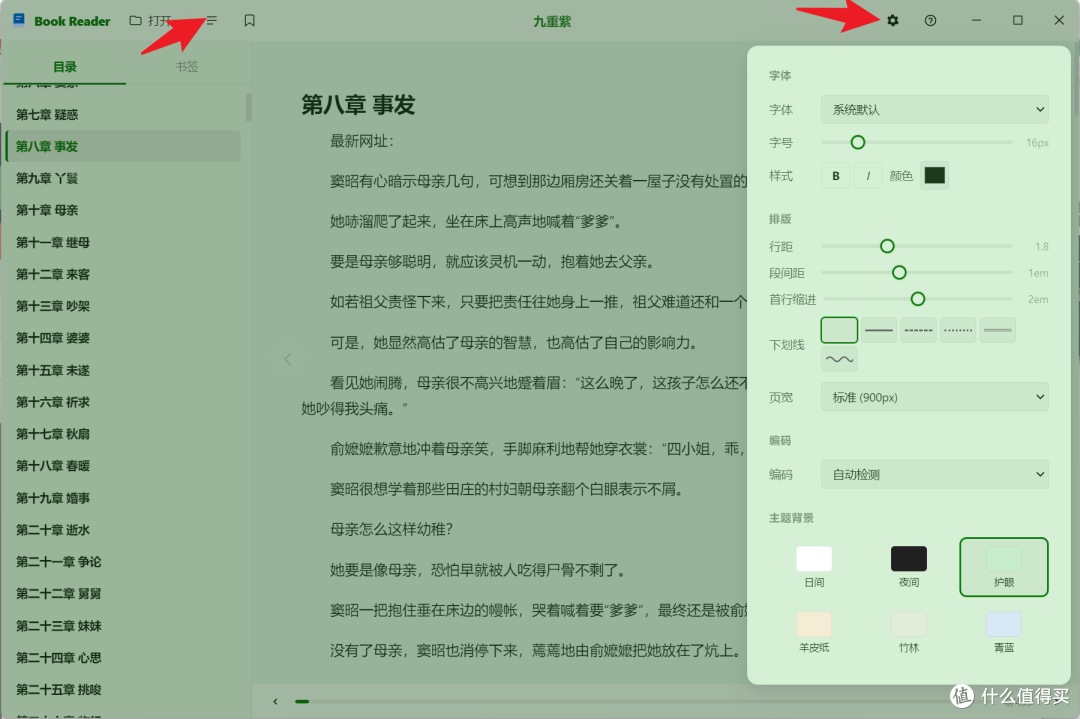Open chapter 第二十四章 心思
This screenshot has height=719, width=1080.
pos(123,658)
